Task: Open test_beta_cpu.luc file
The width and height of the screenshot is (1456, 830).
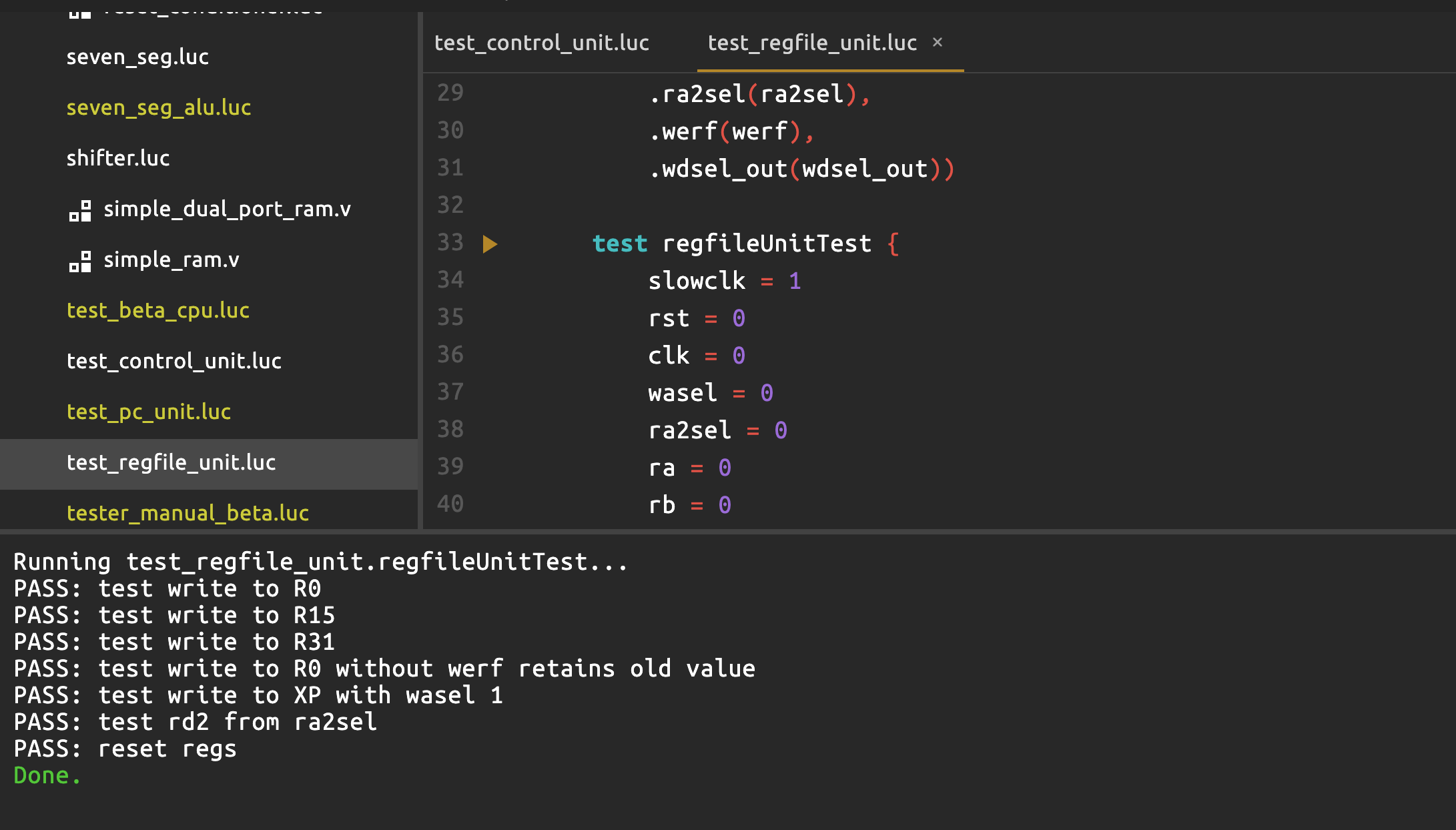Action: (157, 310)
